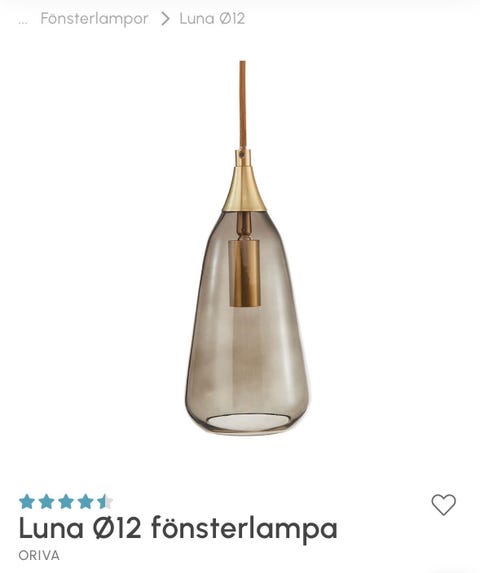Click the half-filled fifth rating star
480x573 pixels.
click(x=105, y=502)
